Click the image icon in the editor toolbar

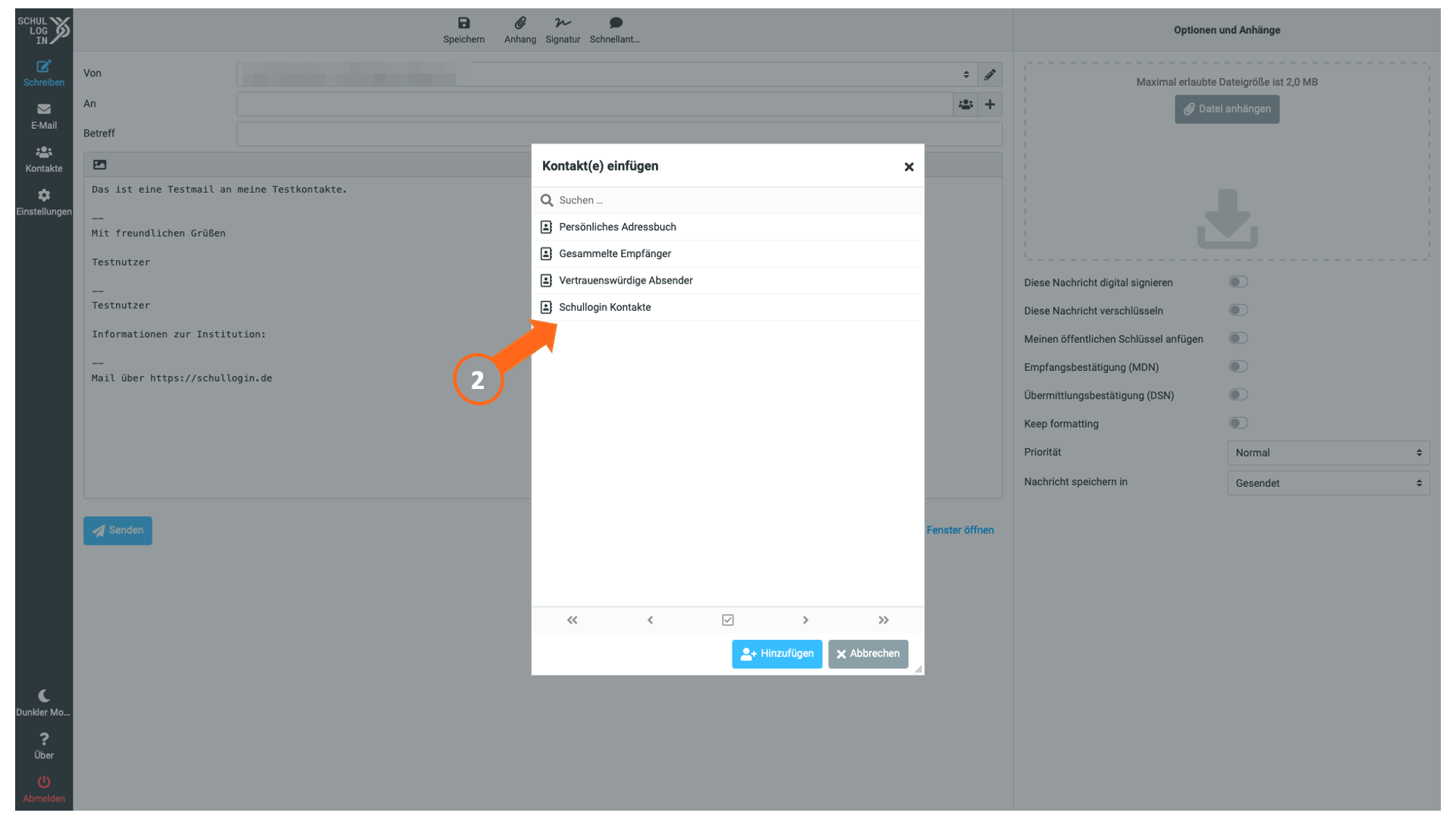[99, 165]
